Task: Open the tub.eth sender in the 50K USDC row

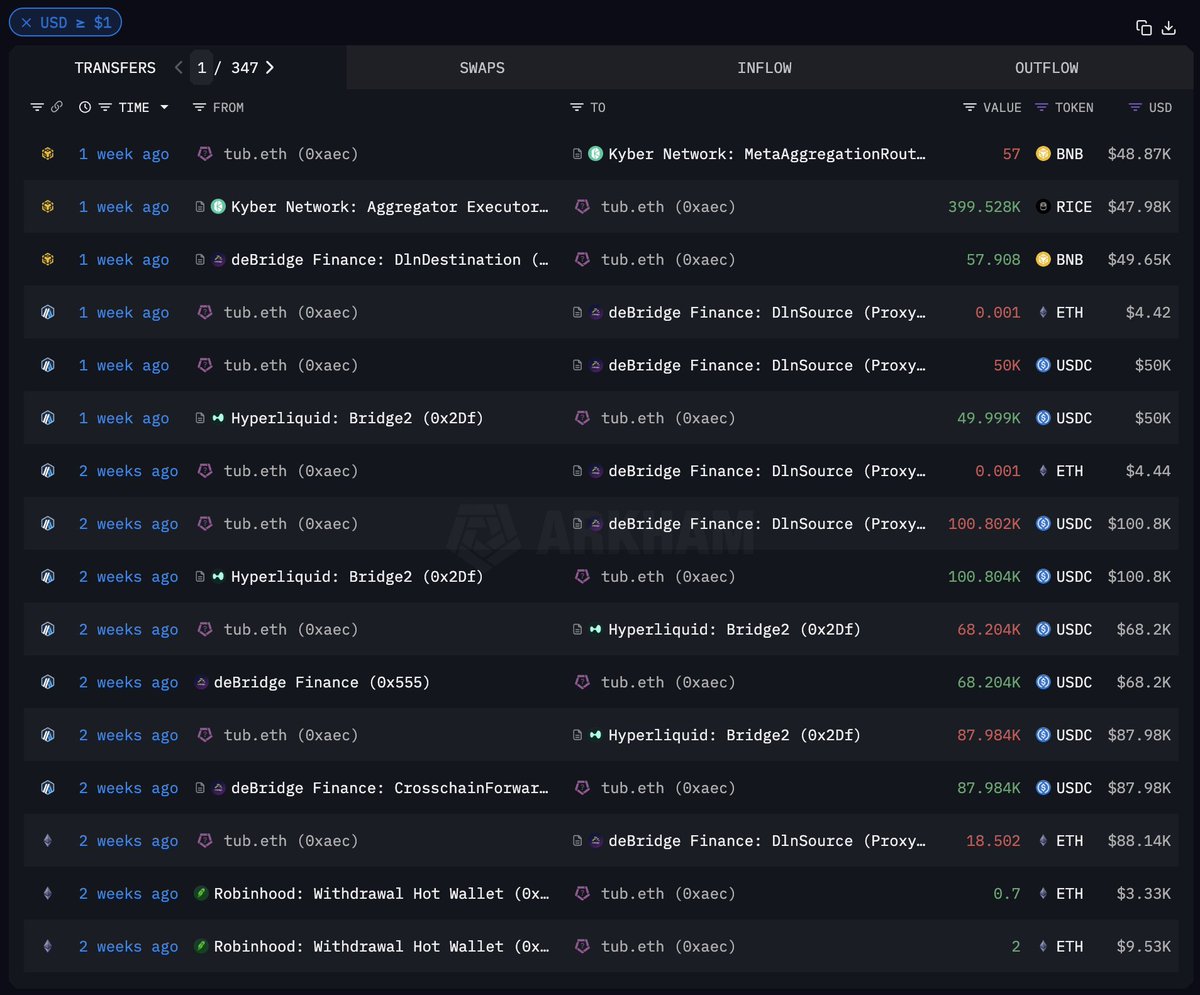Action: pyautogui.click(x=291, y=366)
